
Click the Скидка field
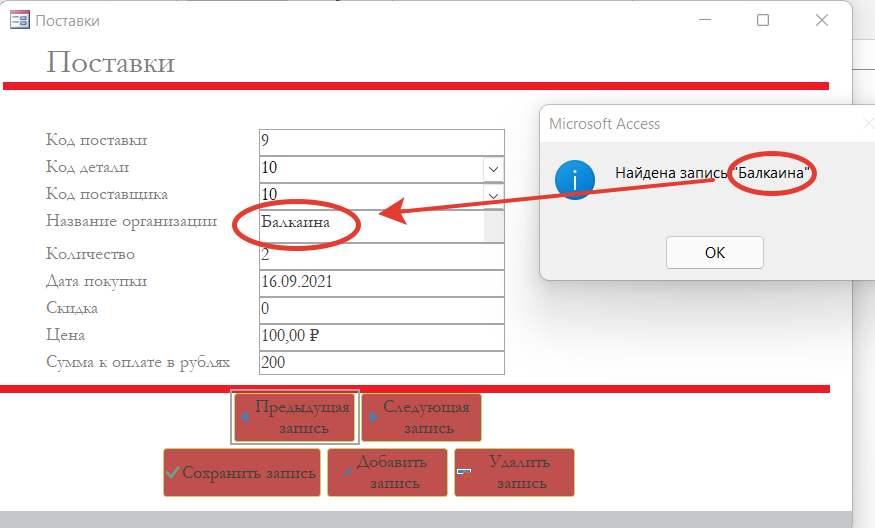[x=382, y=310]
